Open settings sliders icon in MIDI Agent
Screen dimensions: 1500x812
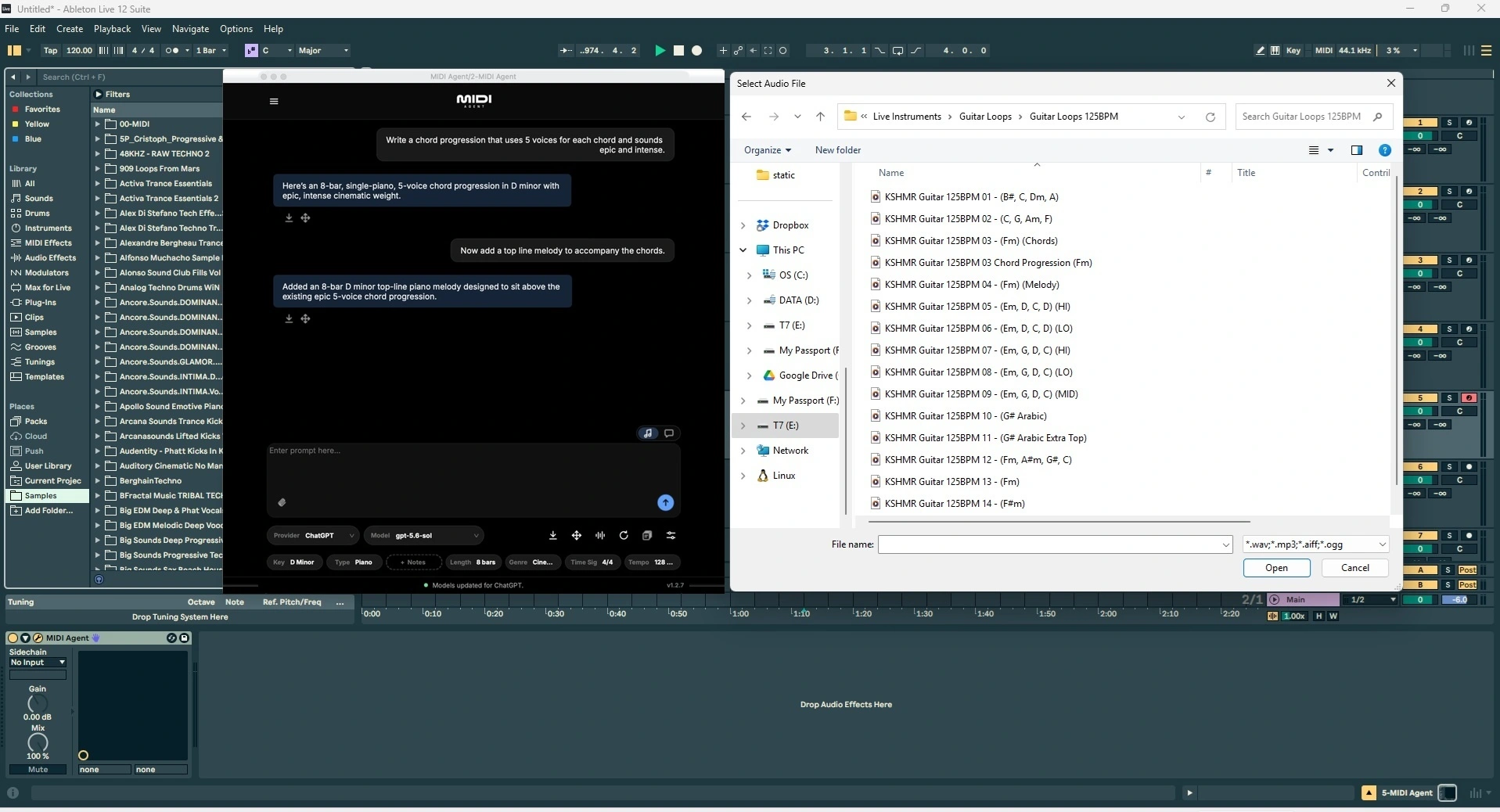pyautogui.click(x=671, y=536)
